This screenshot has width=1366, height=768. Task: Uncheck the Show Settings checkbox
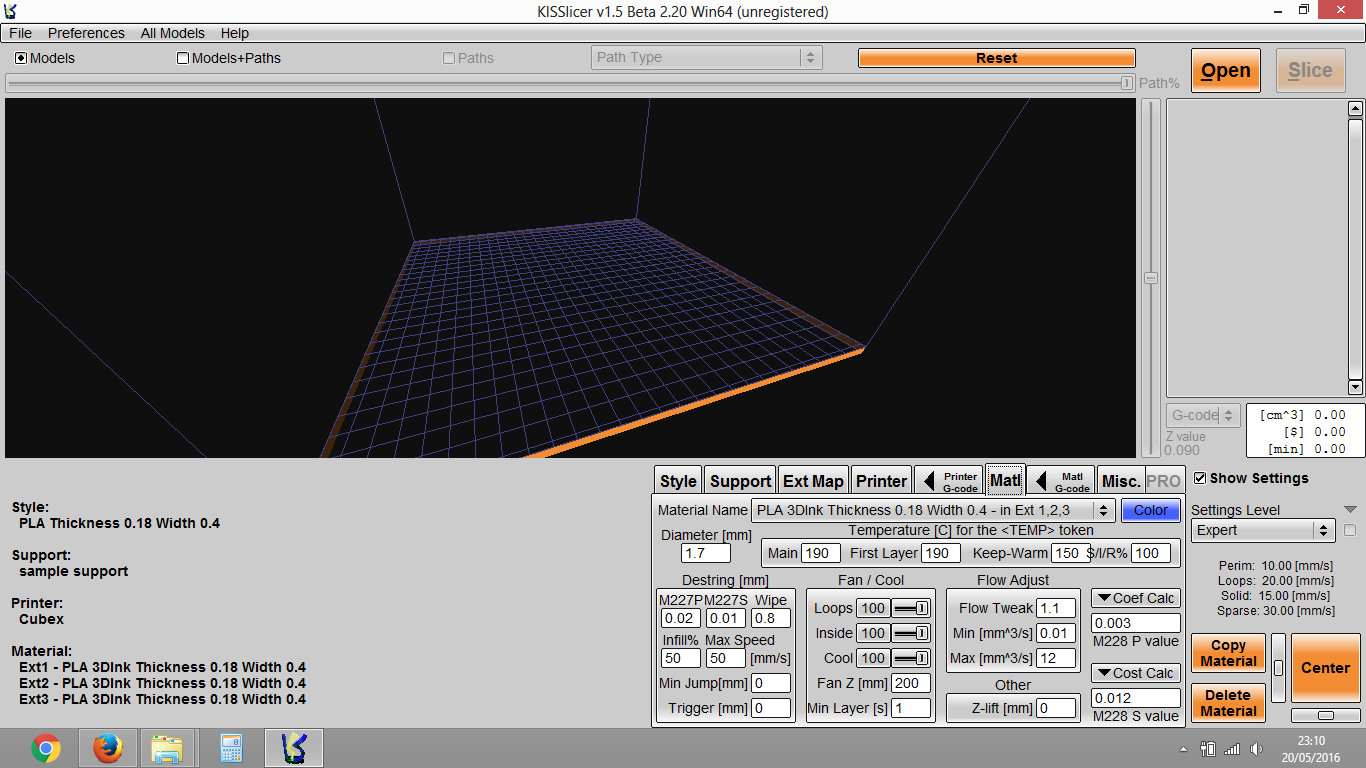[1200, 478]
